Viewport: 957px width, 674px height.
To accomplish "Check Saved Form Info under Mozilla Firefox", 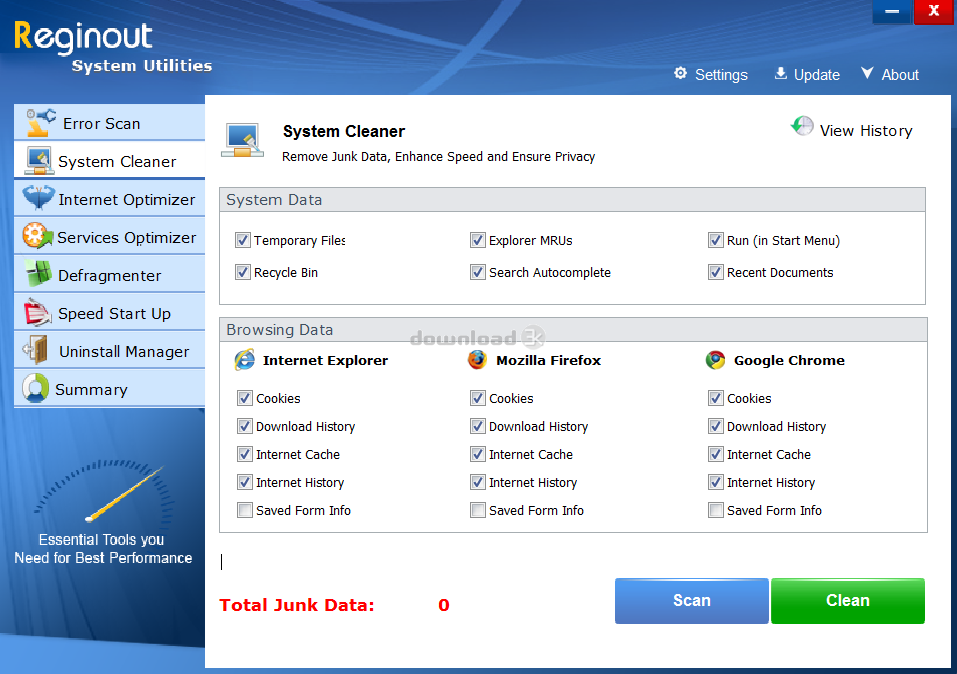I will (478, 510).
